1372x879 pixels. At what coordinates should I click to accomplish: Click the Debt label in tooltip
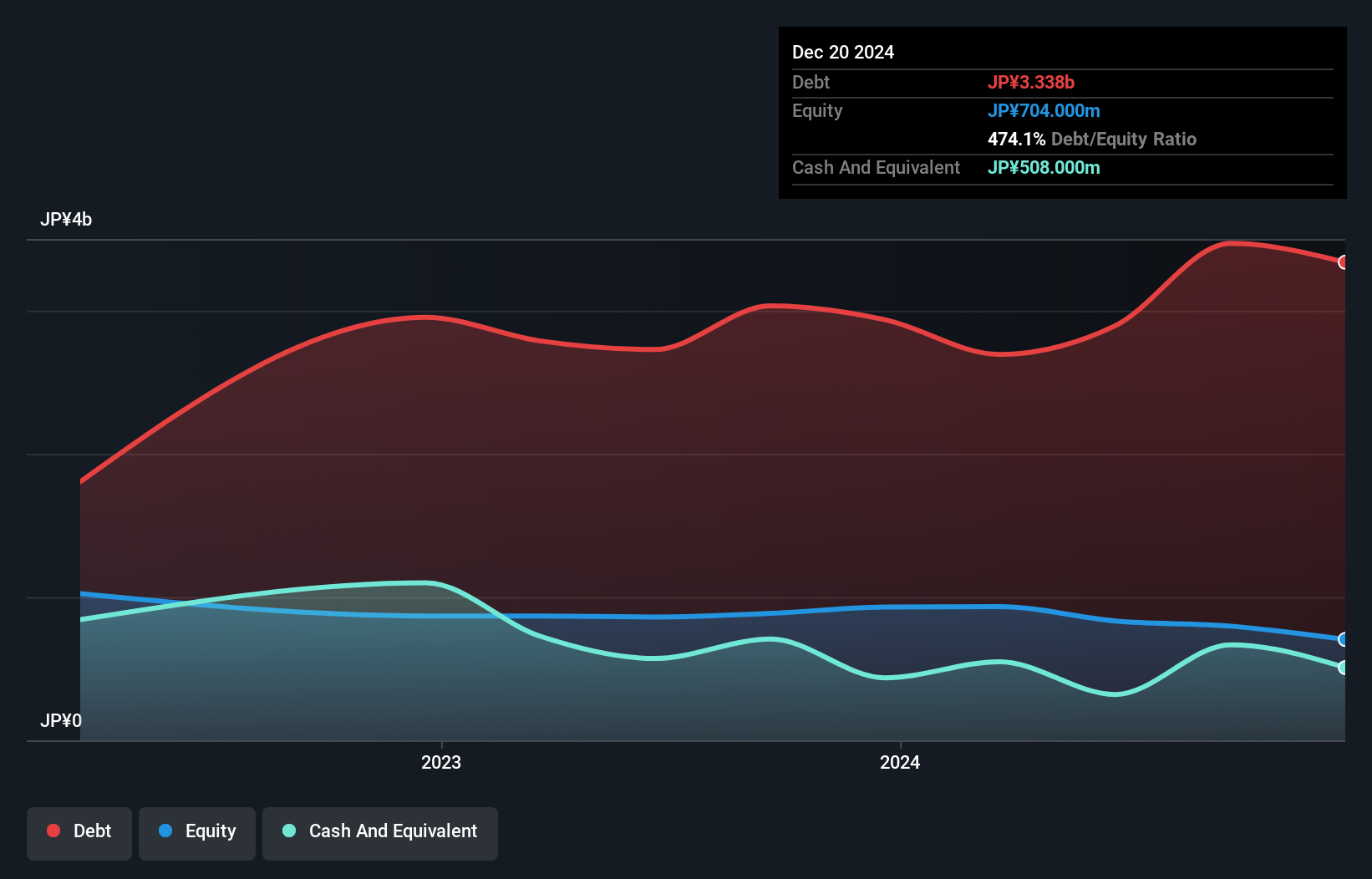coord(810,82)
